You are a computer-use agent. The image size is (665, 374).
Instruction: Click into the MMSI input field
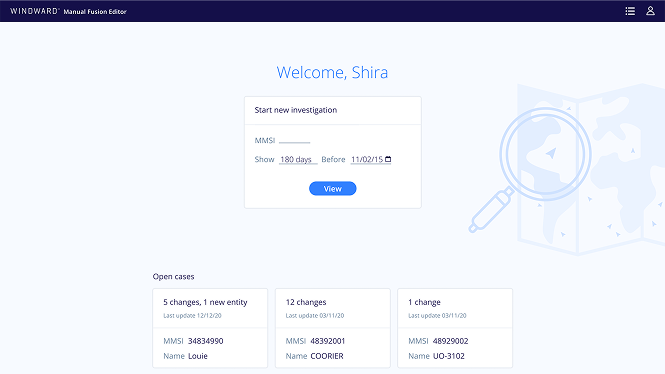pos(295,140)
